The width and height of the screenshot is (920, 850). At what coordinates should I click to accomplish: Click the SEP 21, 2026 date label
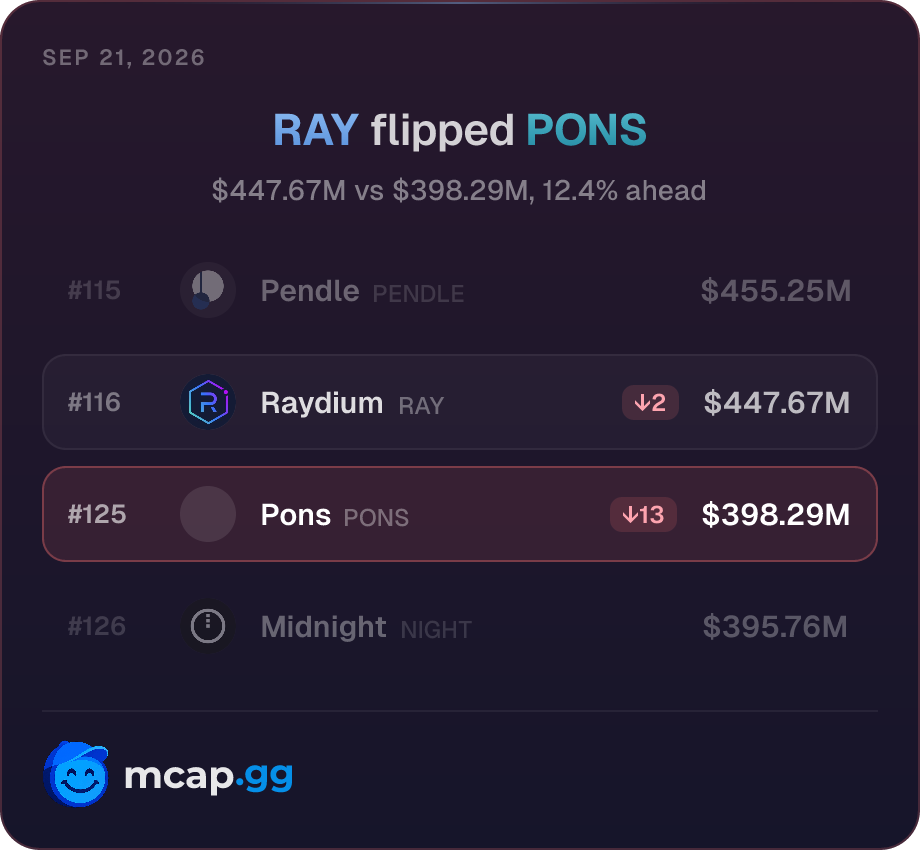124,57
